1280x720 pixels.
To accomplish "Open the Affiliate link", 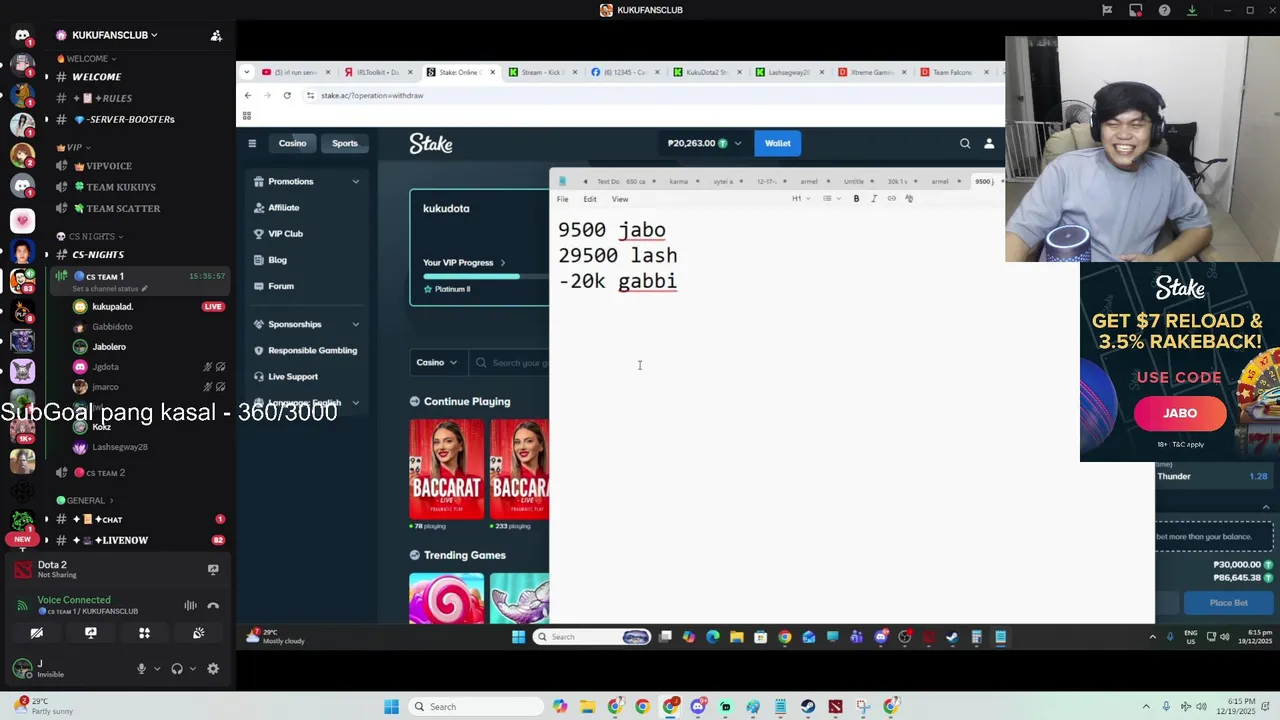I will (283, 207).
